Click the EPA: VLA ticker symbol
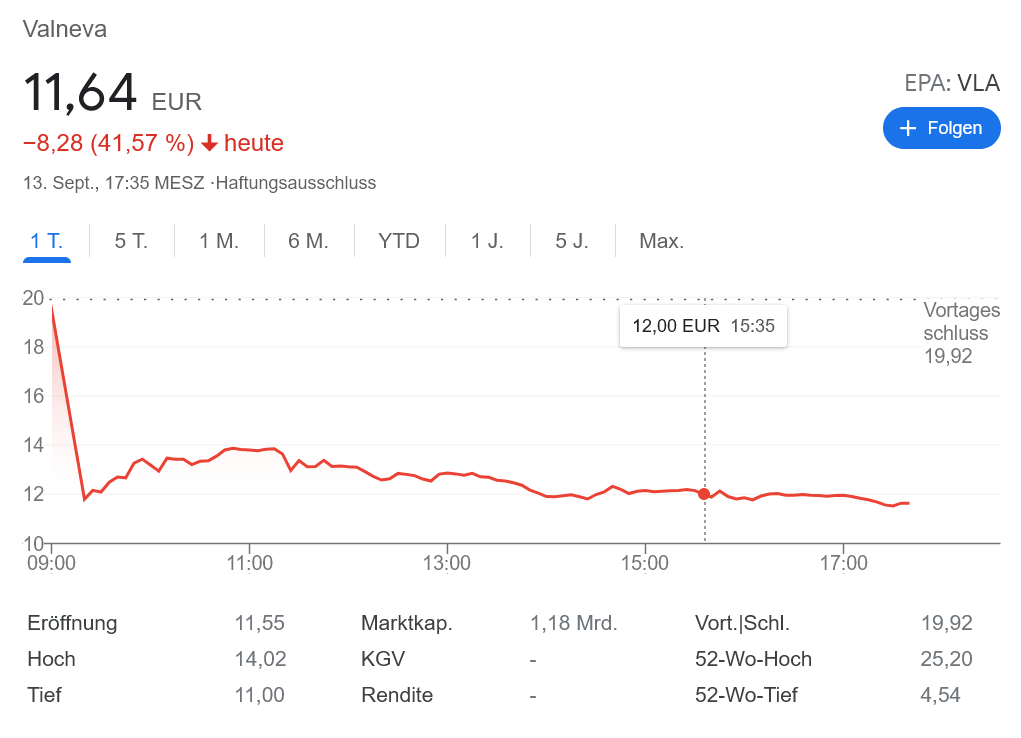 point(952,83)
